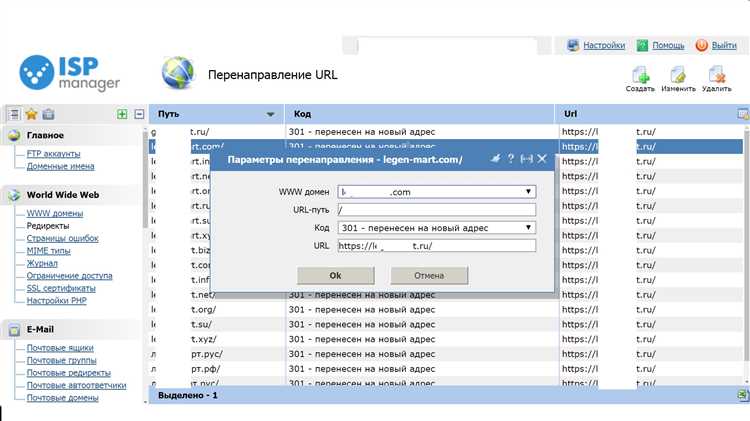Sort table by Путь column header
Screen dimensions: 750x421
pos(217,114)
